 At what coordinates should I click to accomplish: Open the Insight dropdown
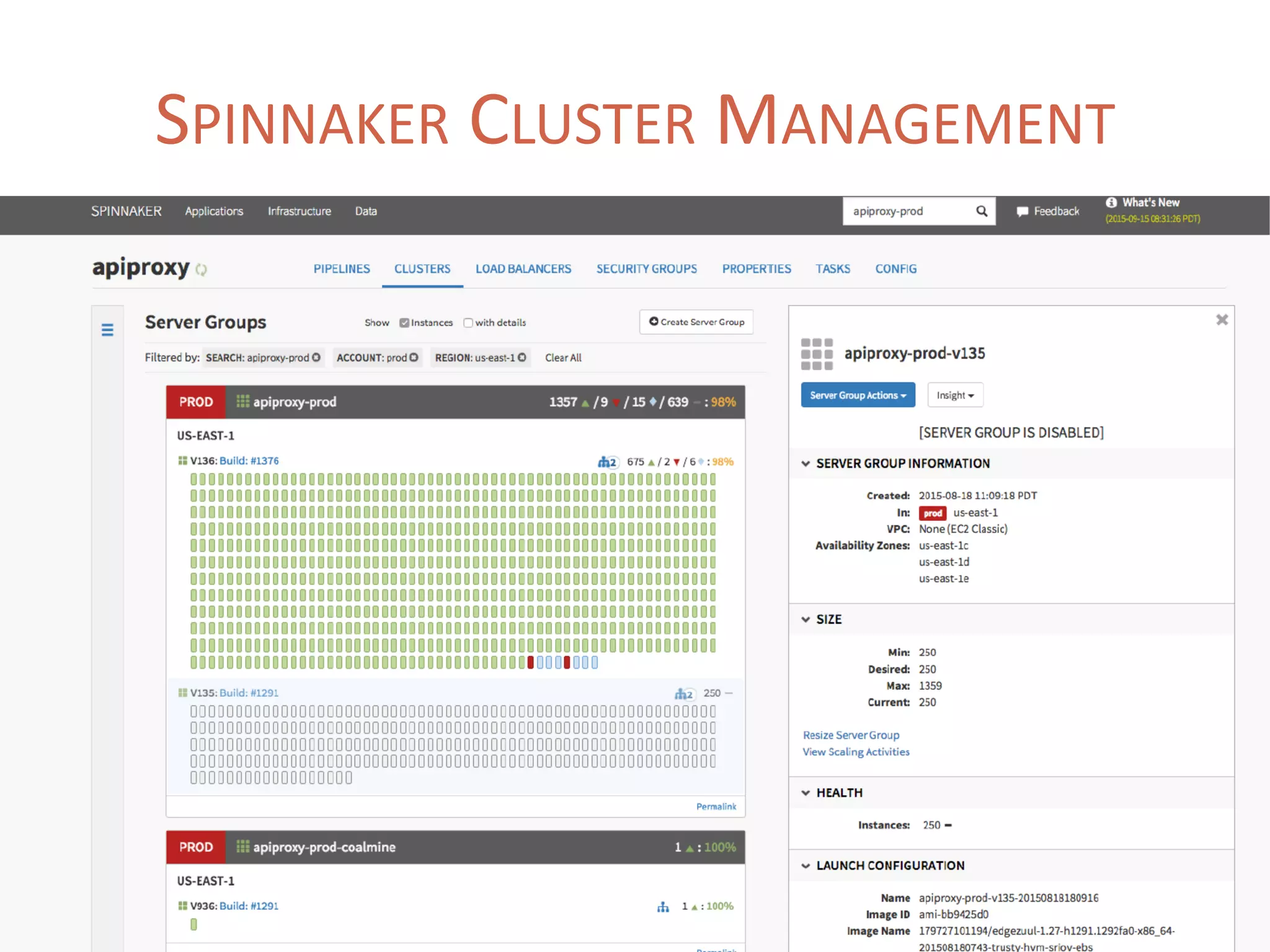point(955,395)
